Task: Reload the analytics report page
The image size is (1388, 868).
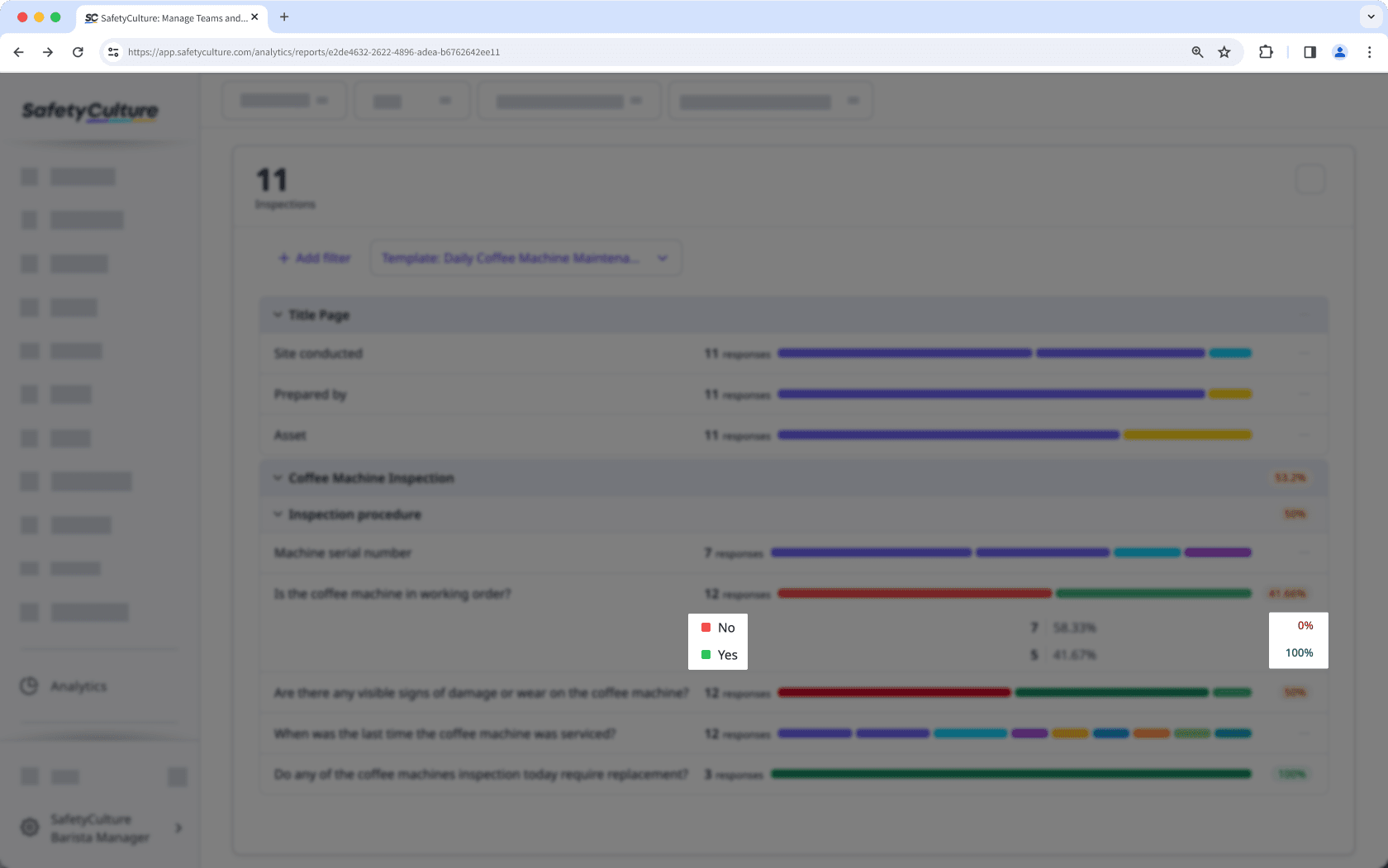Action: 78,51
